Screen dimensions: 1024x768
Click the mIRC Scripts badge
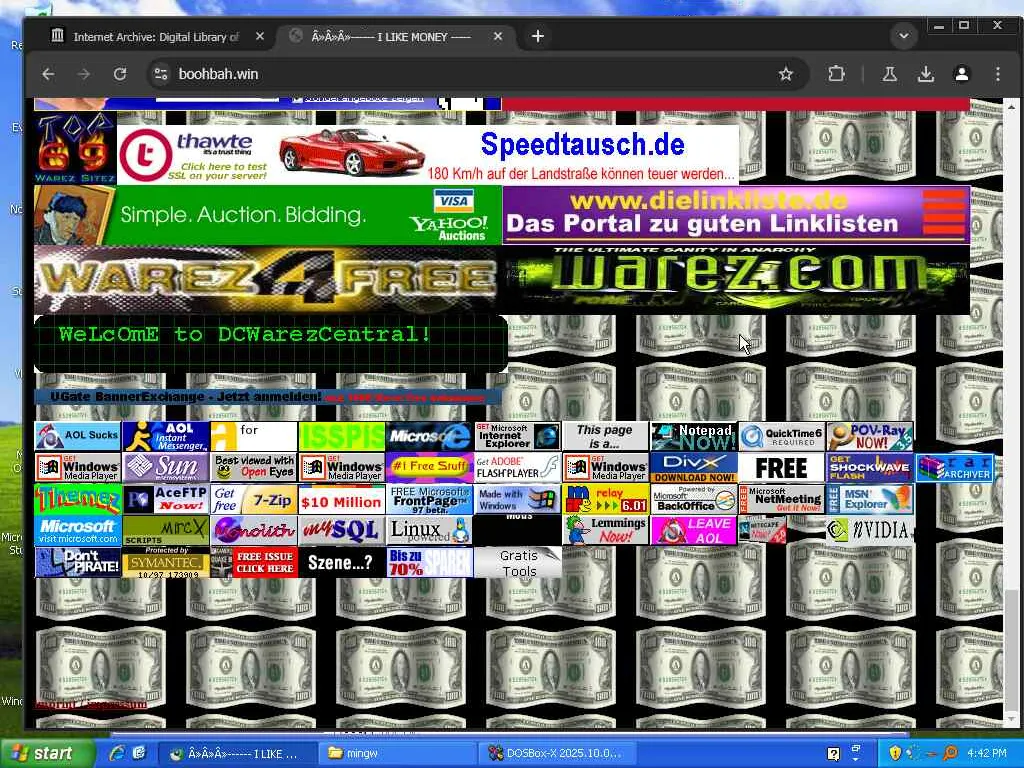tap(166, 531)
